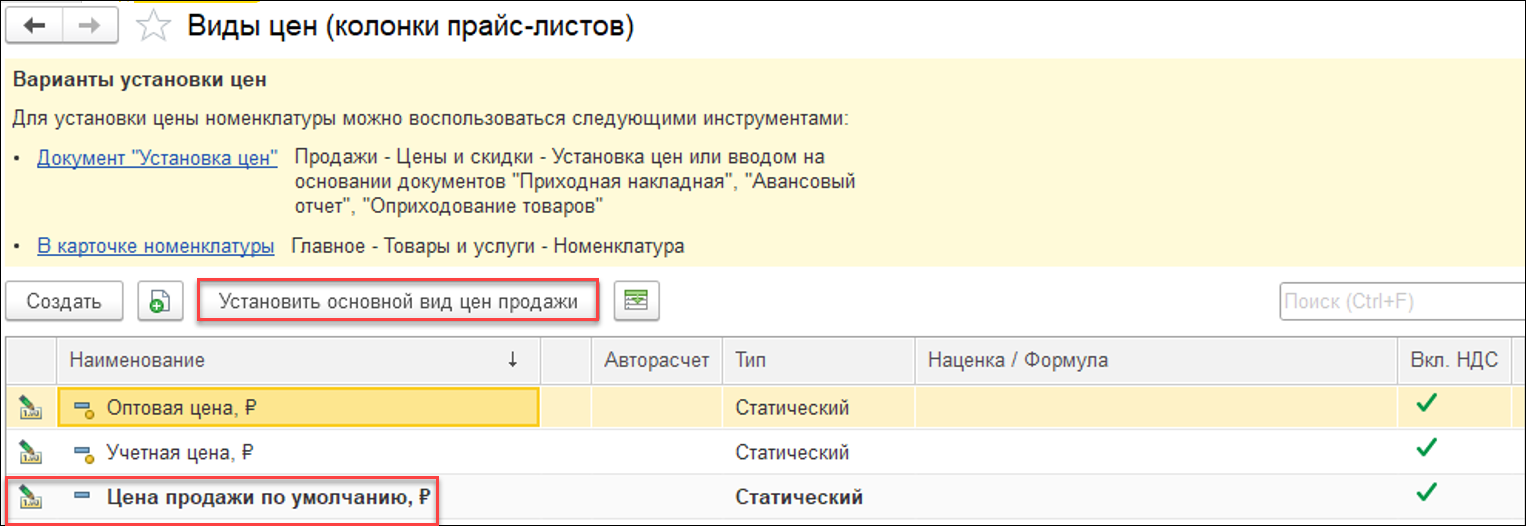This screenshot has width=1526, height=526.
Task: Click edit icon in Цена продажи по умолчанию row
Action: click(x=29, y=496)
